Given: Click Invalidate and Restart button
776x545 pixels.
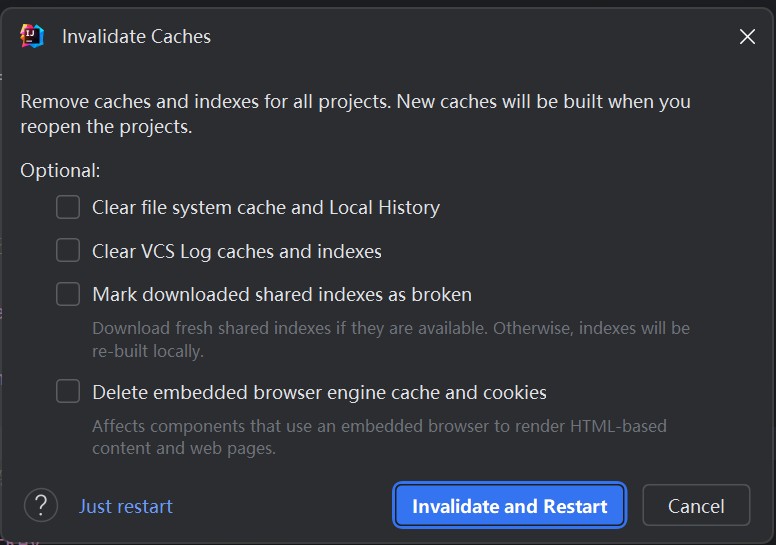Looking at the screenshot, I should [509, 505].
